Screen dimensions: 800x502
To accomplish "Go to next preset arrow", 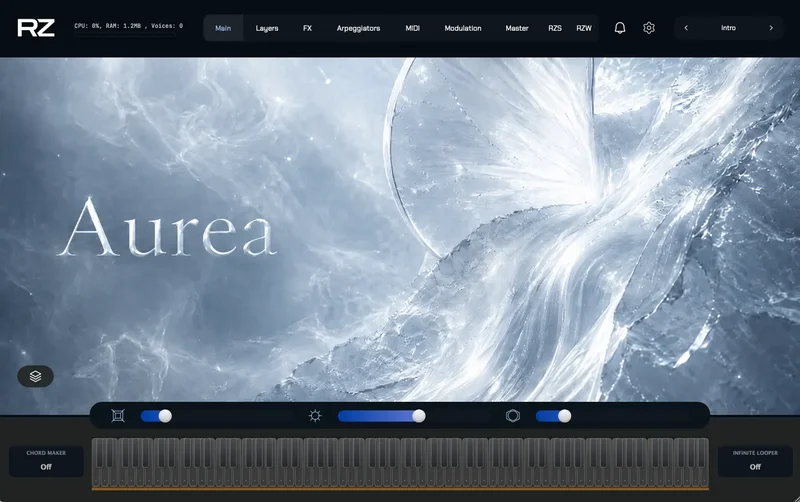I will [x=771, y=28].
